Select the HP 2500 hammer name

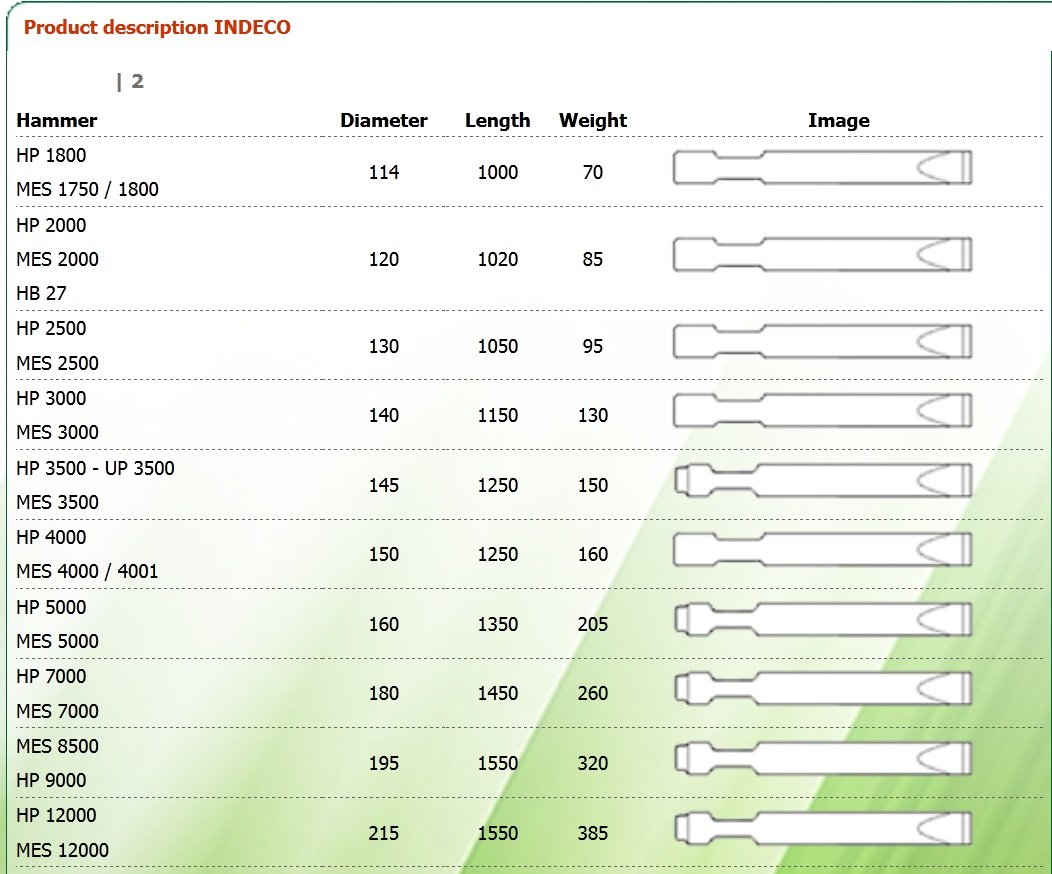click(x=51, y=328)
